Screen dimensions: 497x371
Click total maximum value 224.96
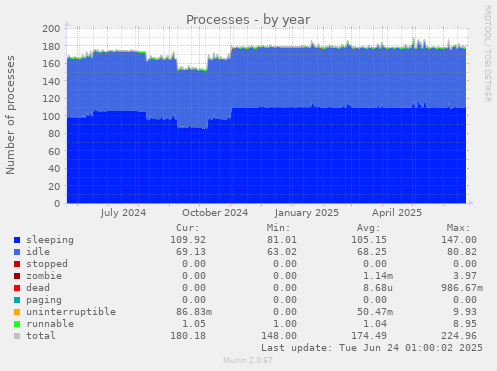coord(459,336)
